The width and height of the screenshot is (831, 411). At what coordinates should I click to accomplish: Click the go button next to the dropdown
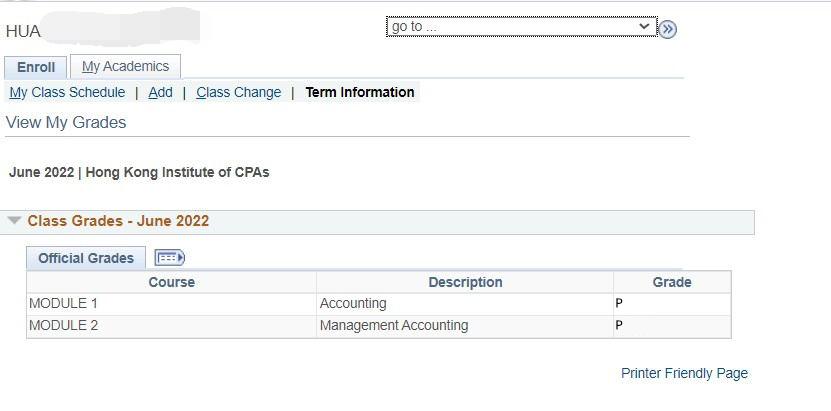click(x=668, y=29)
